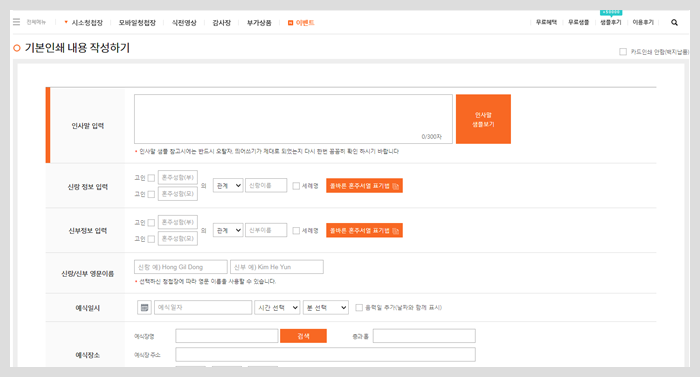Click the 0/300자 character counter
Screen dimensions: 700x377
click(x=431, y=137)
